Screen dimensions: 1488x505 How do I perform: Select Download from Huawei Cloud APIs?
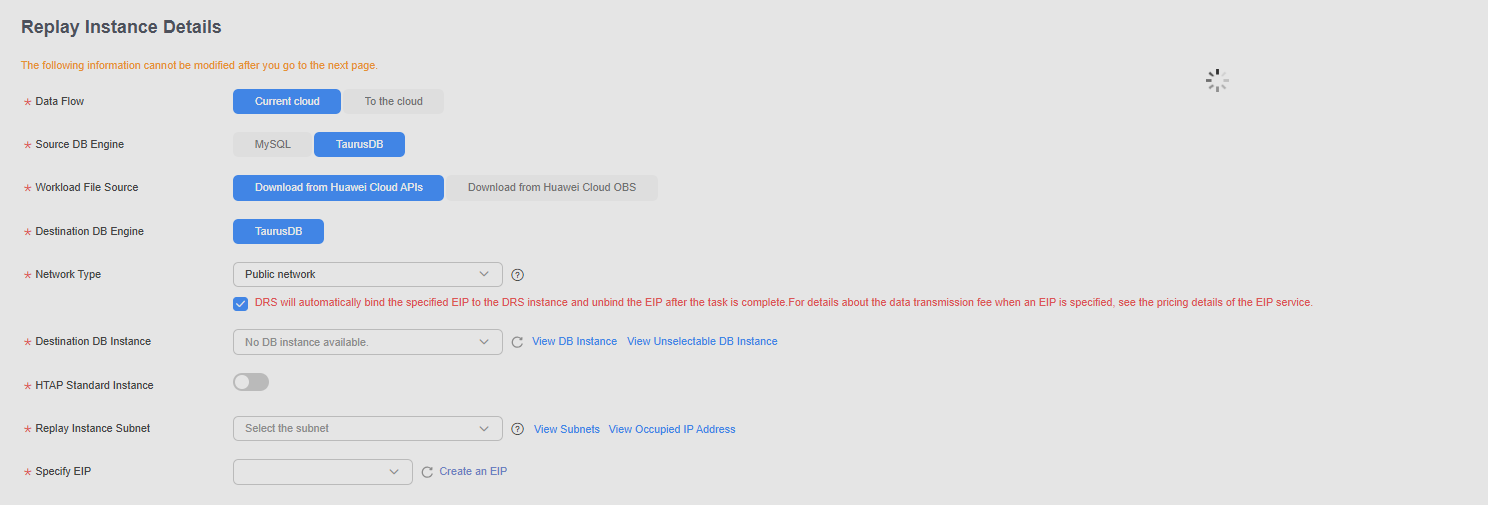[338, 187]
